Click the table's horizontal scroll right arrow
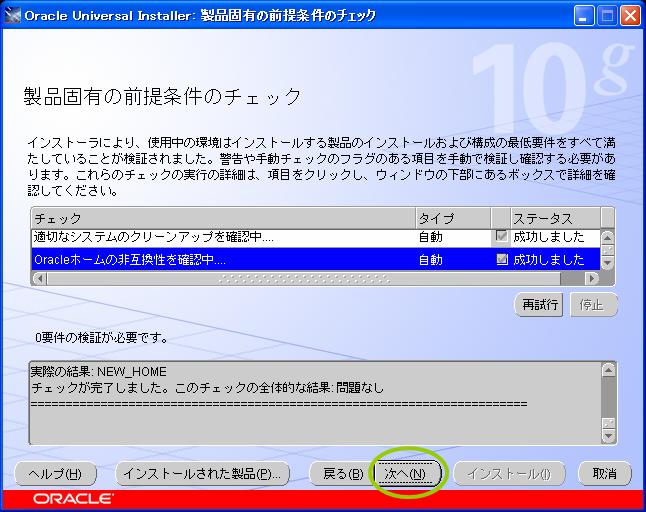Viewport: 646px width, 512px height. point(592,279)
